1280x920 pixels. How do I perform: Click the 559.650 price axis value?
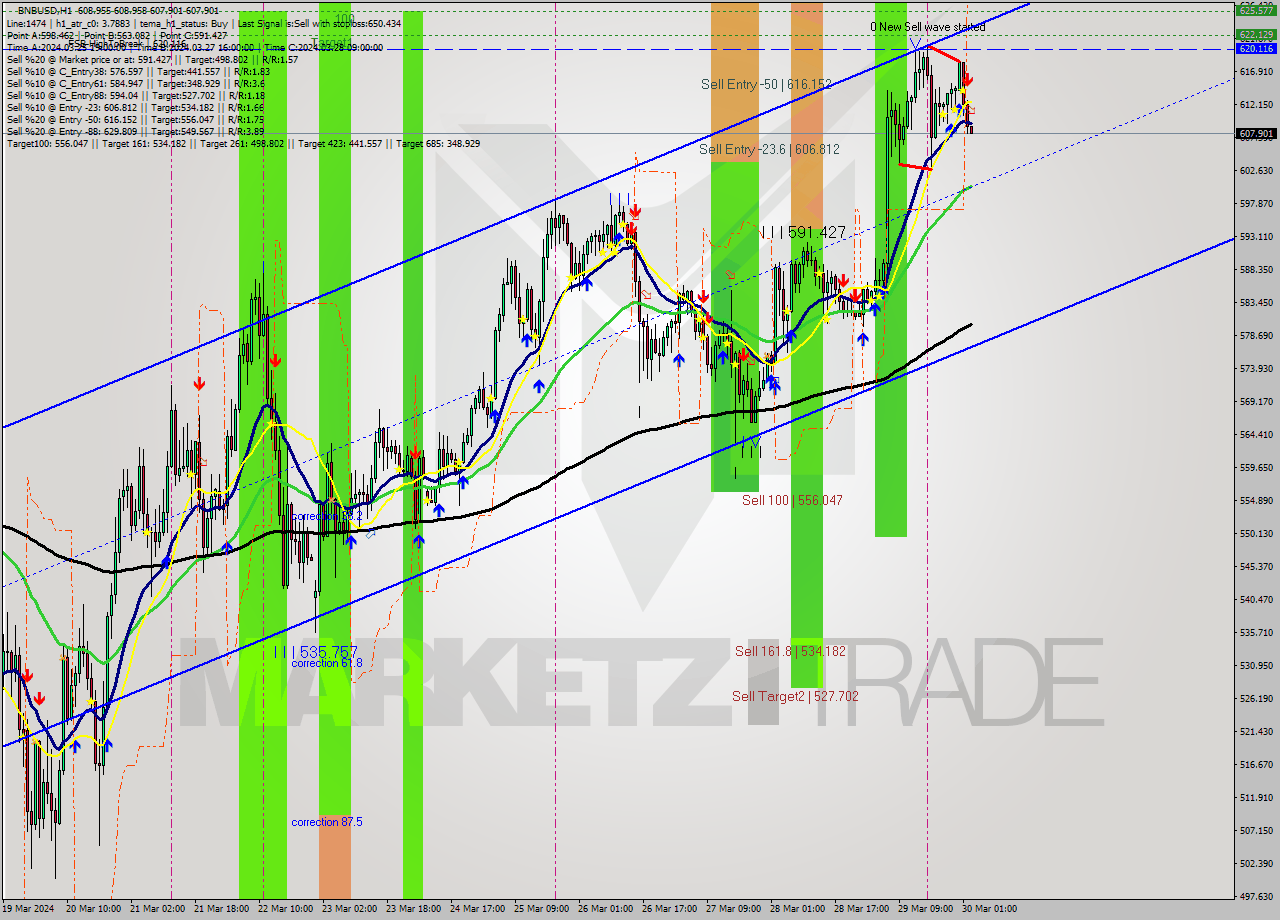(1256, 468)
